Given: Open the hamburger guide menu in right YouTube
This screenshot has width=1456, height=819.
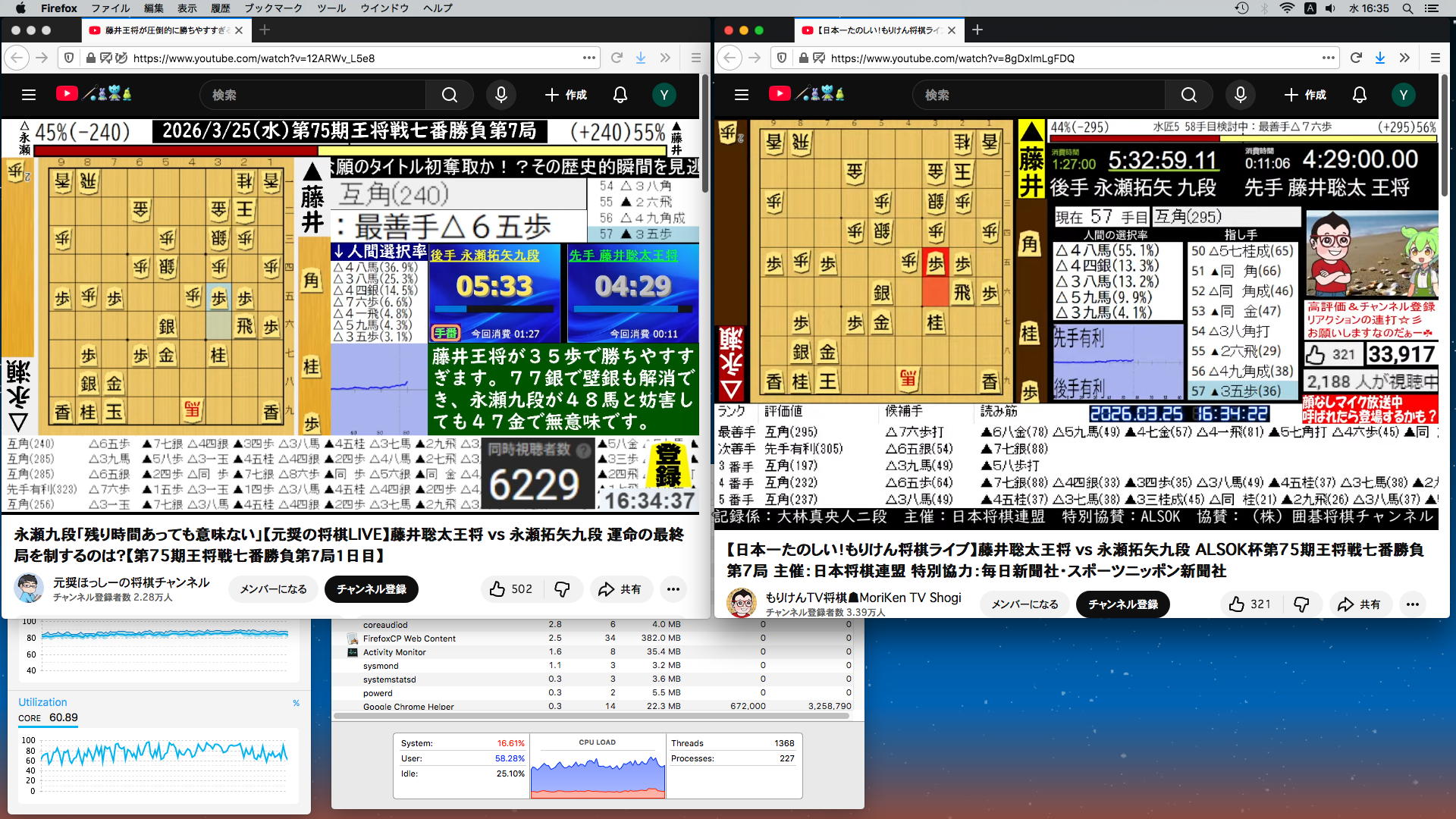Looking at the screenshot, I should pos(741,95).
